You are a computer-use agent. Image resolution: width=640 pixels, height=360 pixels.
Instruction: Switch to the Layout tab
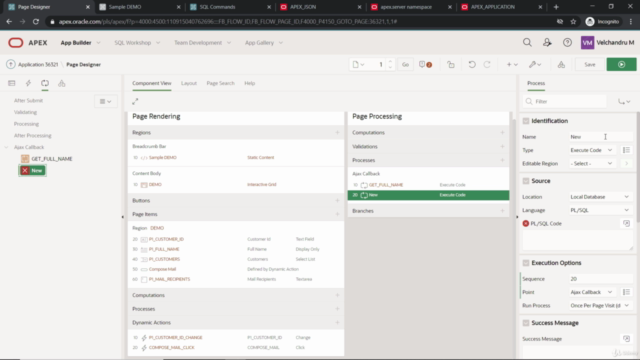click(x=189, y=83)
